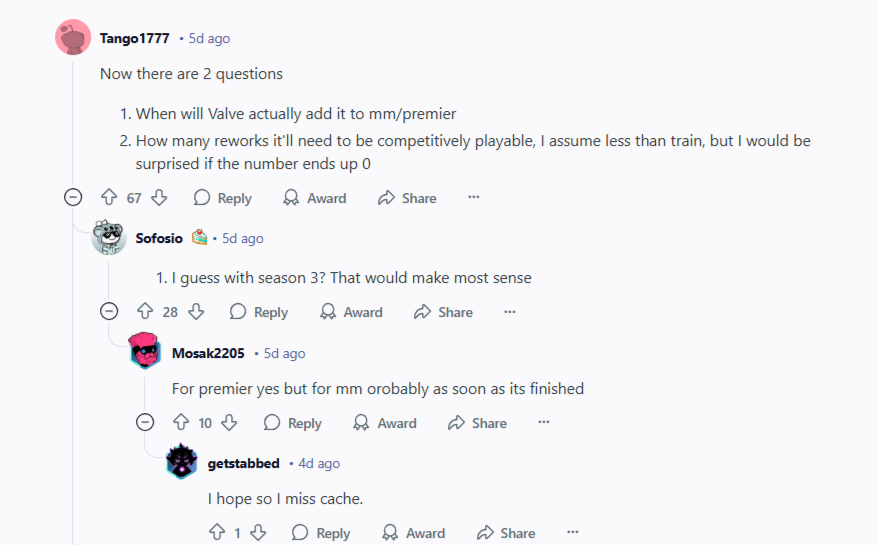
Task: Collapse Sofosio's reply thread
Action: [109, 312]
